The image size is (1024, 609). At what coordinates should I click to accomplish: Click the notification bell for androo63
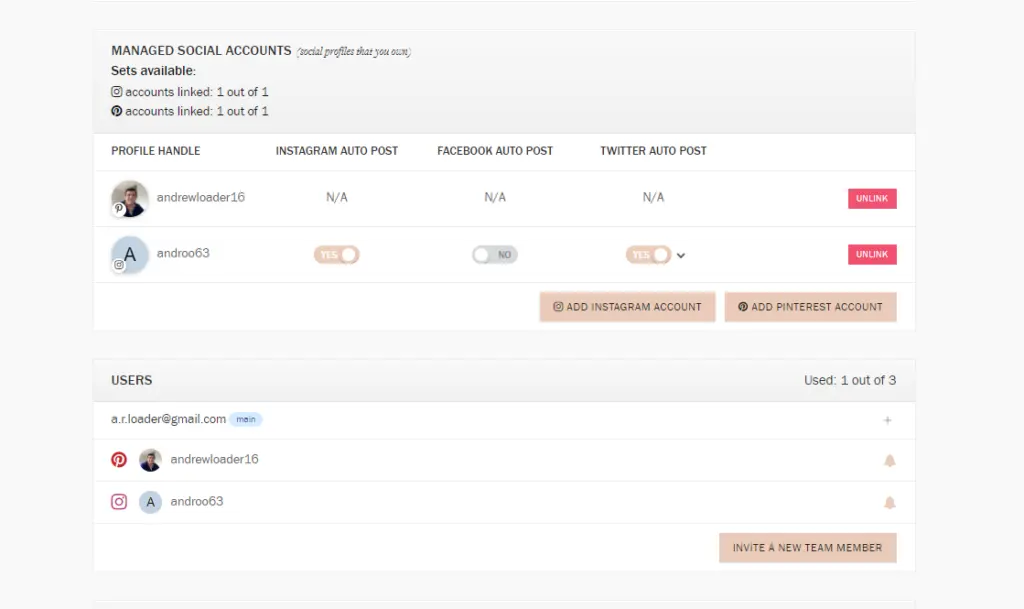click(889, 503)
